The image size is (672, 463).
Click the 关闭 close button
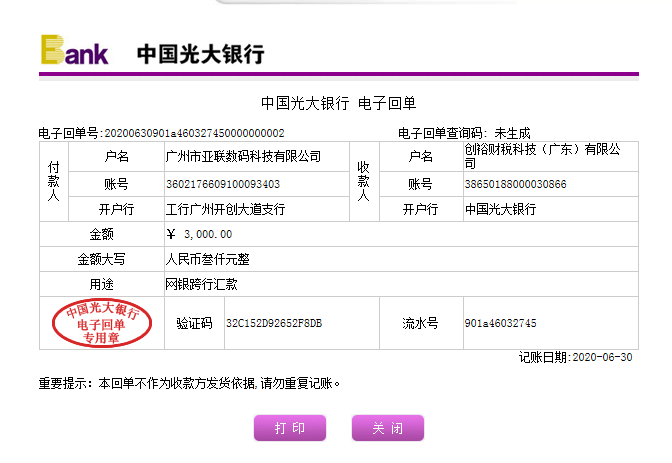tap(388, 428)
